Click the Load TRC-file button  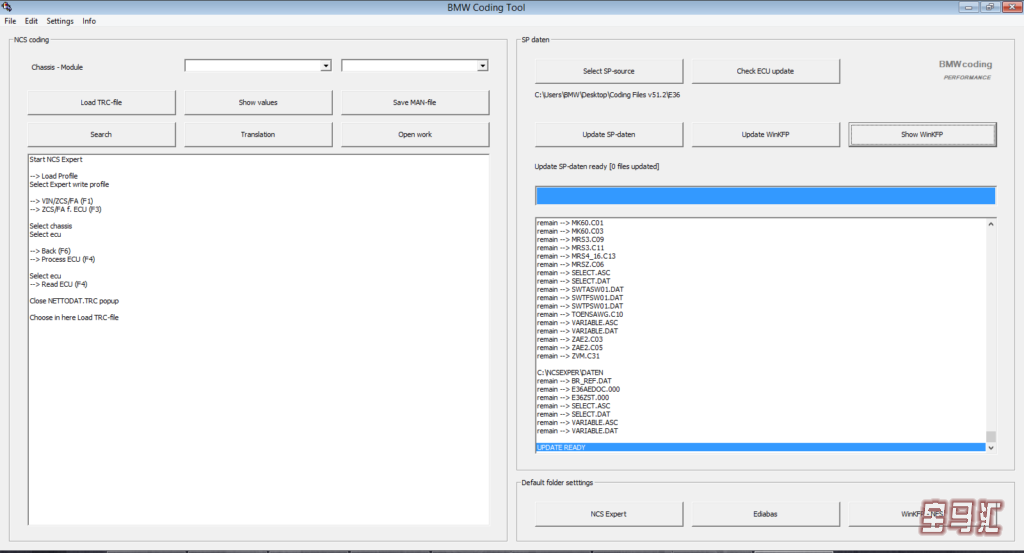pos(101,103)
